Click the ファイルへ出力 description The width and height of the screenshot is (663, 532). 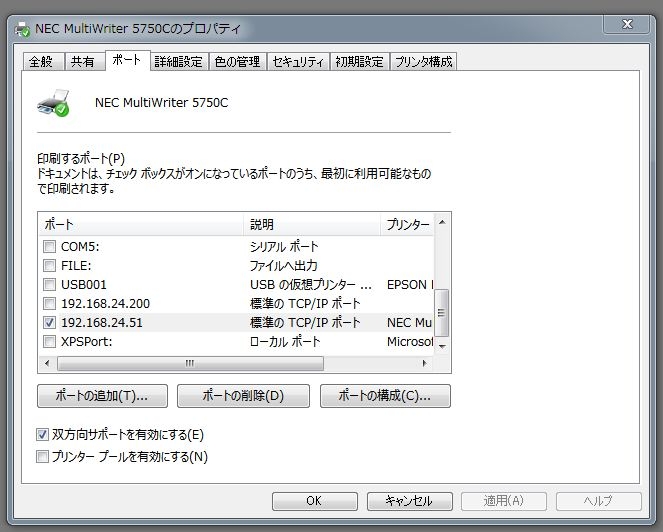(284, 266)
